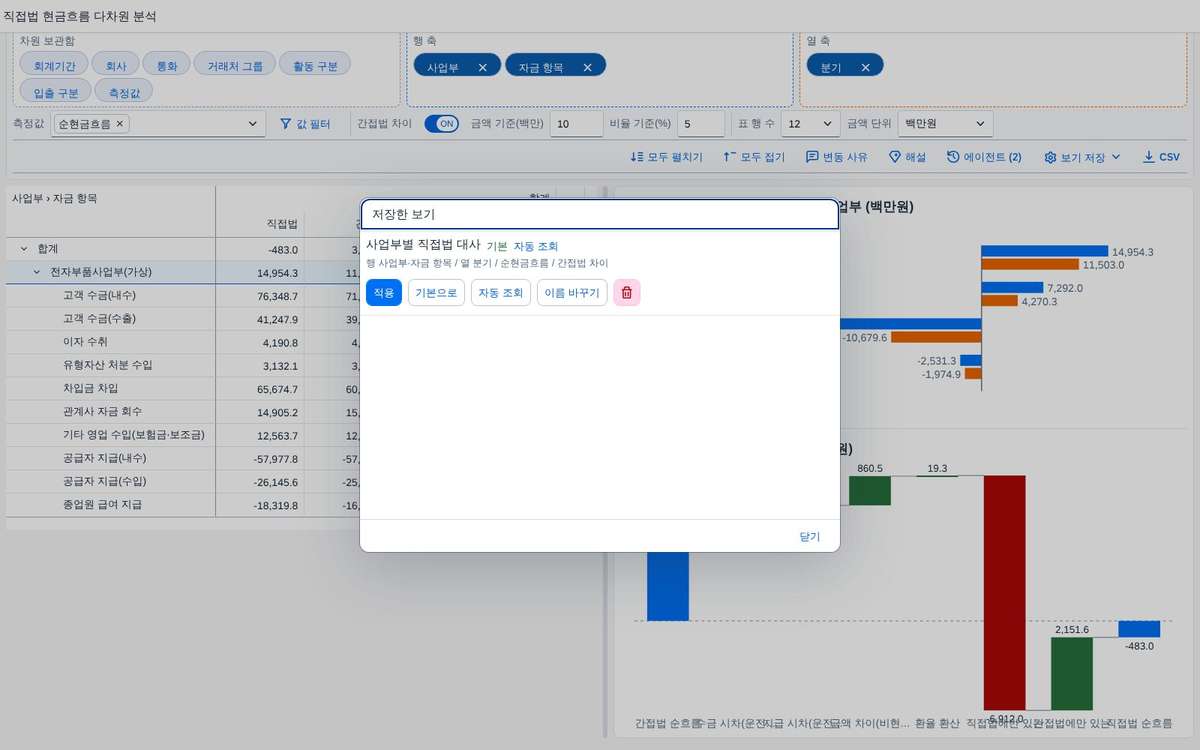Select 측정값 dimension chip
The image size is (1200, 750).
[125, 92]
